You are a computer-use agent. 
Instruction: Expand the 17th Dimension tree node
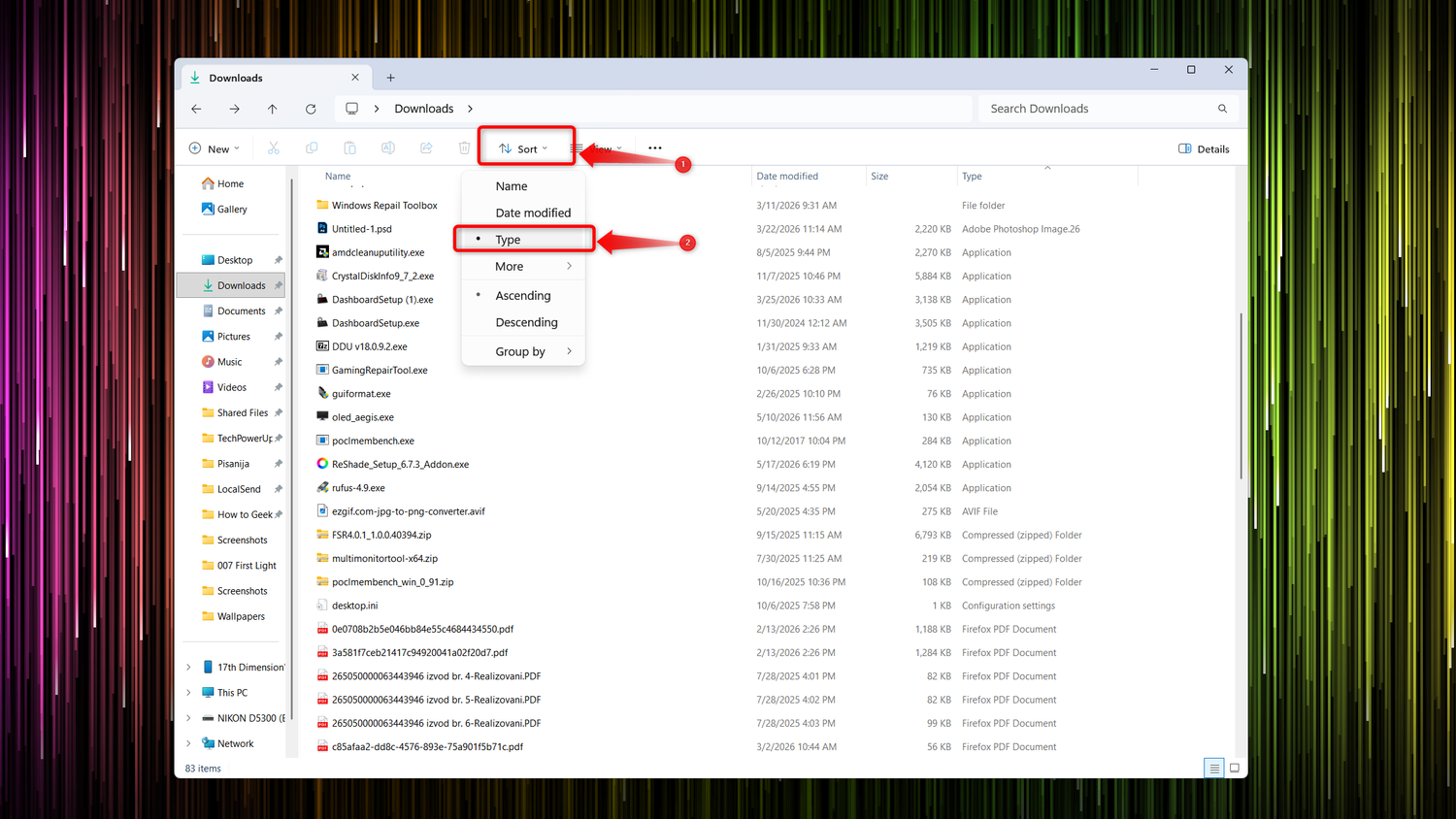[x=188, y=668]
